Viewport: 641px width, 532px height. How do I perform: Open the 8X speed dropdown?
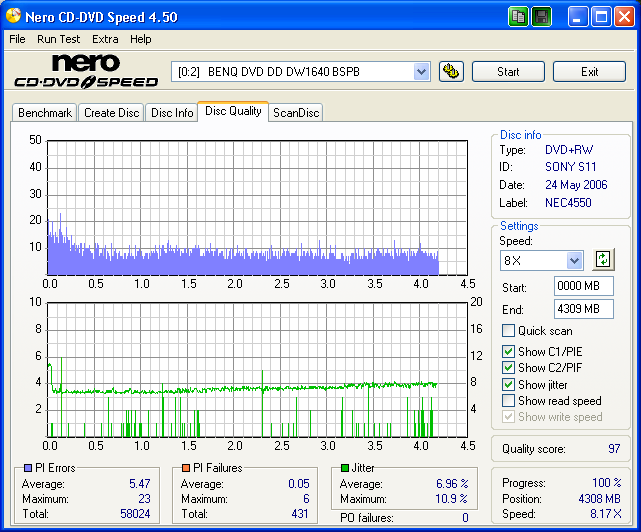574,260
